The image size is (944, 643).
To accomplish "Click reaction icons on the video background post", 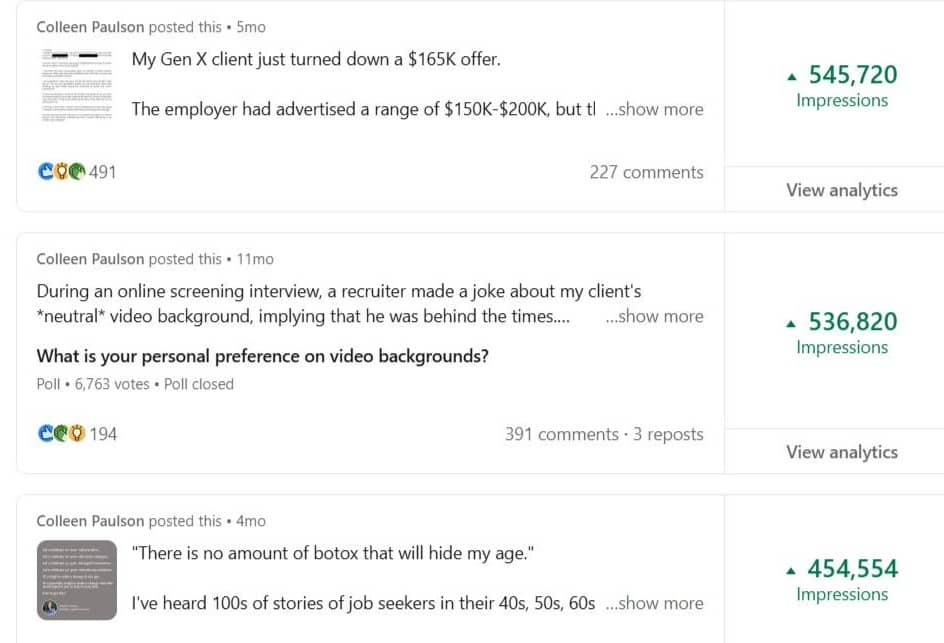I will pos(61,434).
